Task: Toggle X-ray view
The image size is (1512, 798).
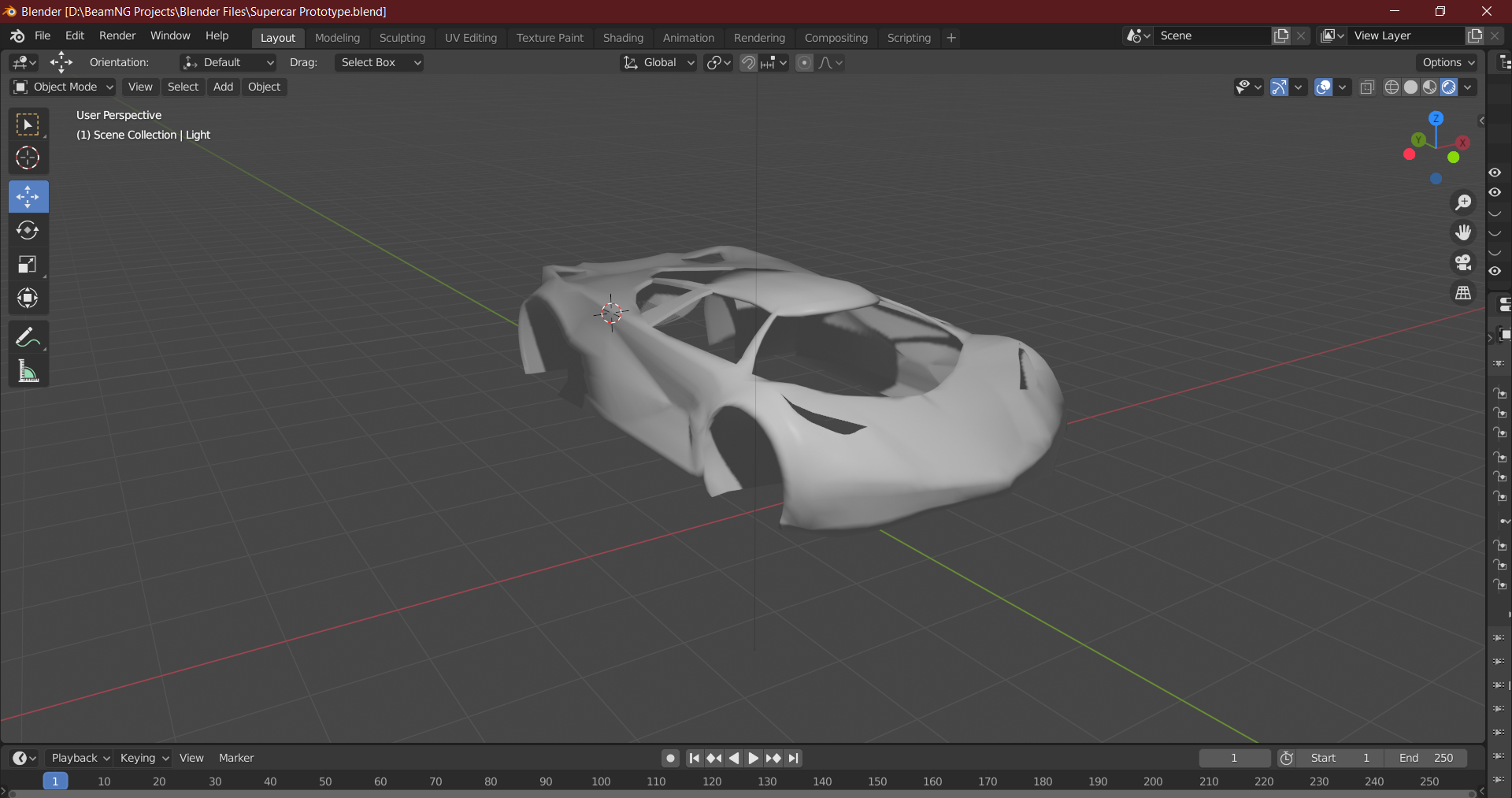Action: (x=1367, y=87)
